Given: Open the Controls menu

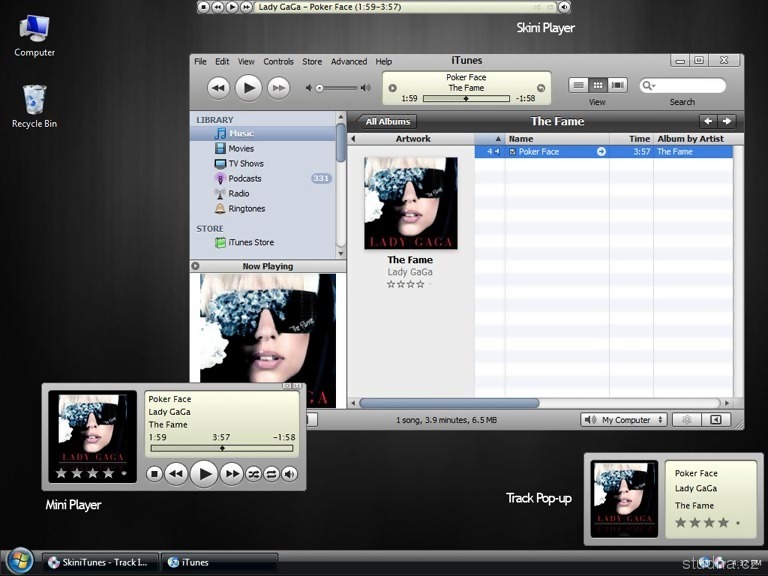Looking at the screenshot, I should pyautogui.click(x=278, y=62).
